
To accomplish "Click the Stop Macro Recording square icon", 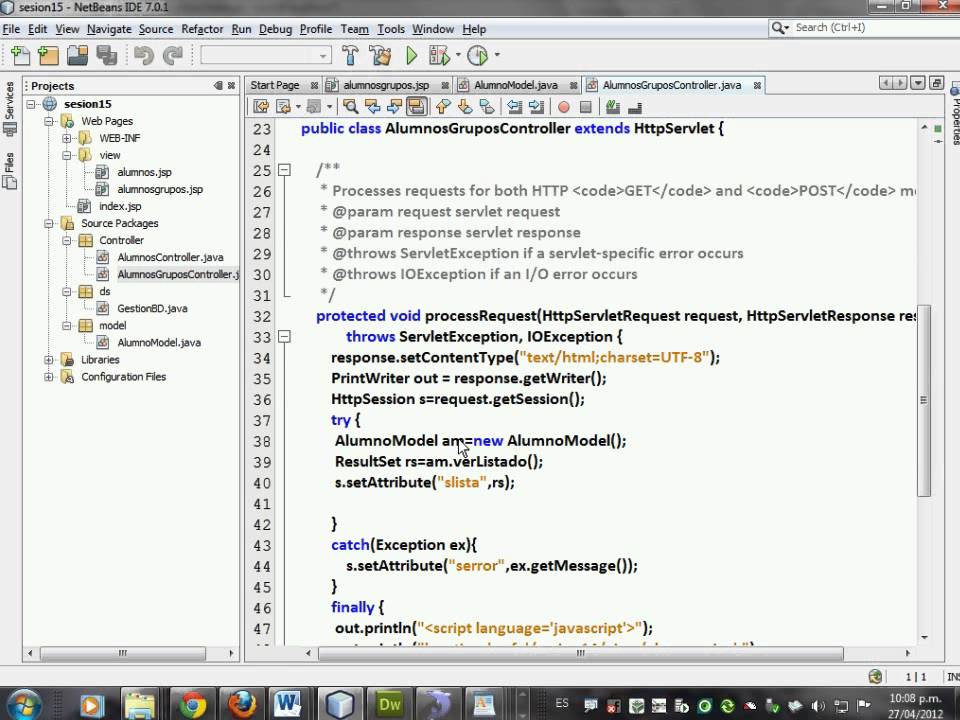I will click(x=586, y=107).
